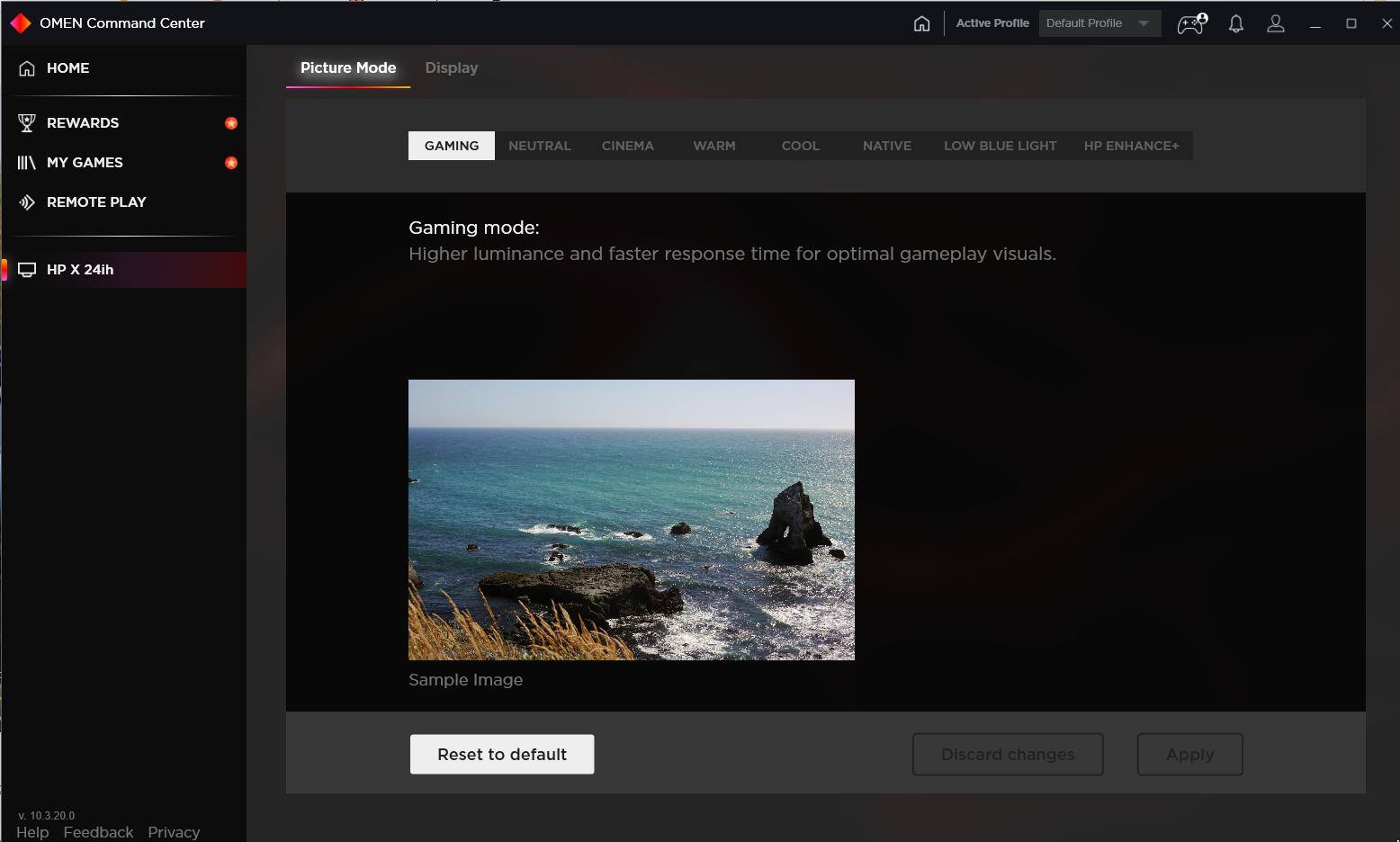Enable Low Blue Light mode
The width and height of the screenshot is (1400, 842).
tap(1000, 146)
